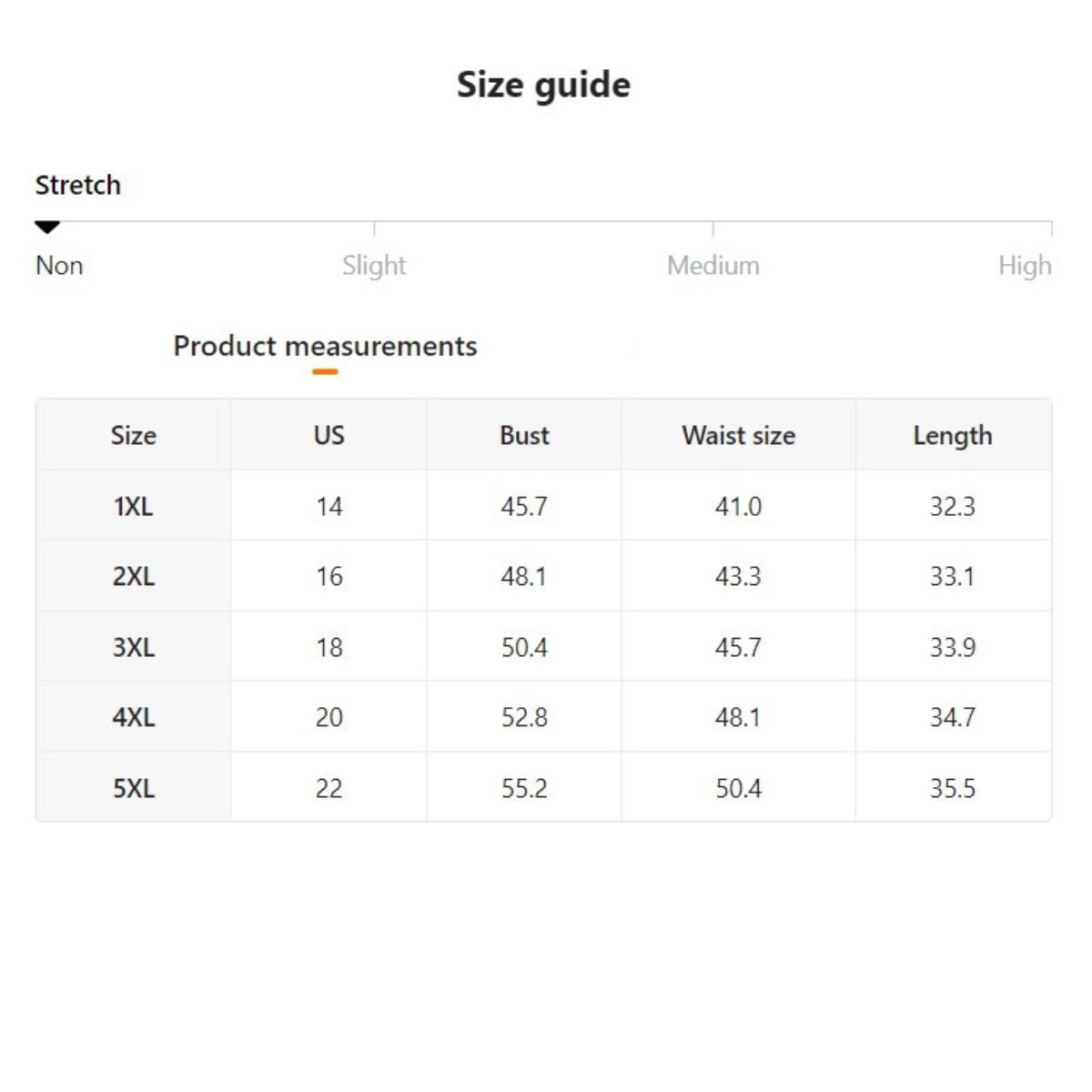Click the Bust column header
This screenshot has height=1092, width=1092.
[x=524, y=435]
